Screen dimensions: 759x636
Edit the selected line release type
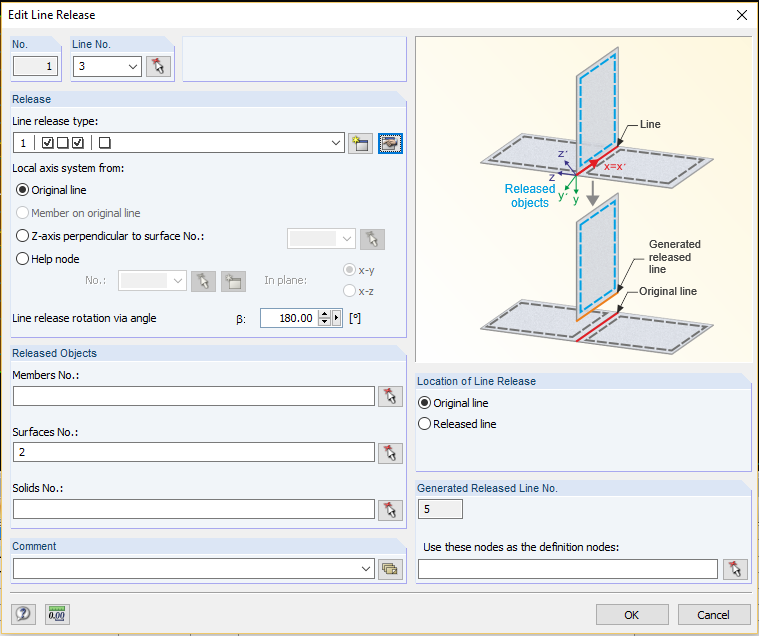point(390,143)
